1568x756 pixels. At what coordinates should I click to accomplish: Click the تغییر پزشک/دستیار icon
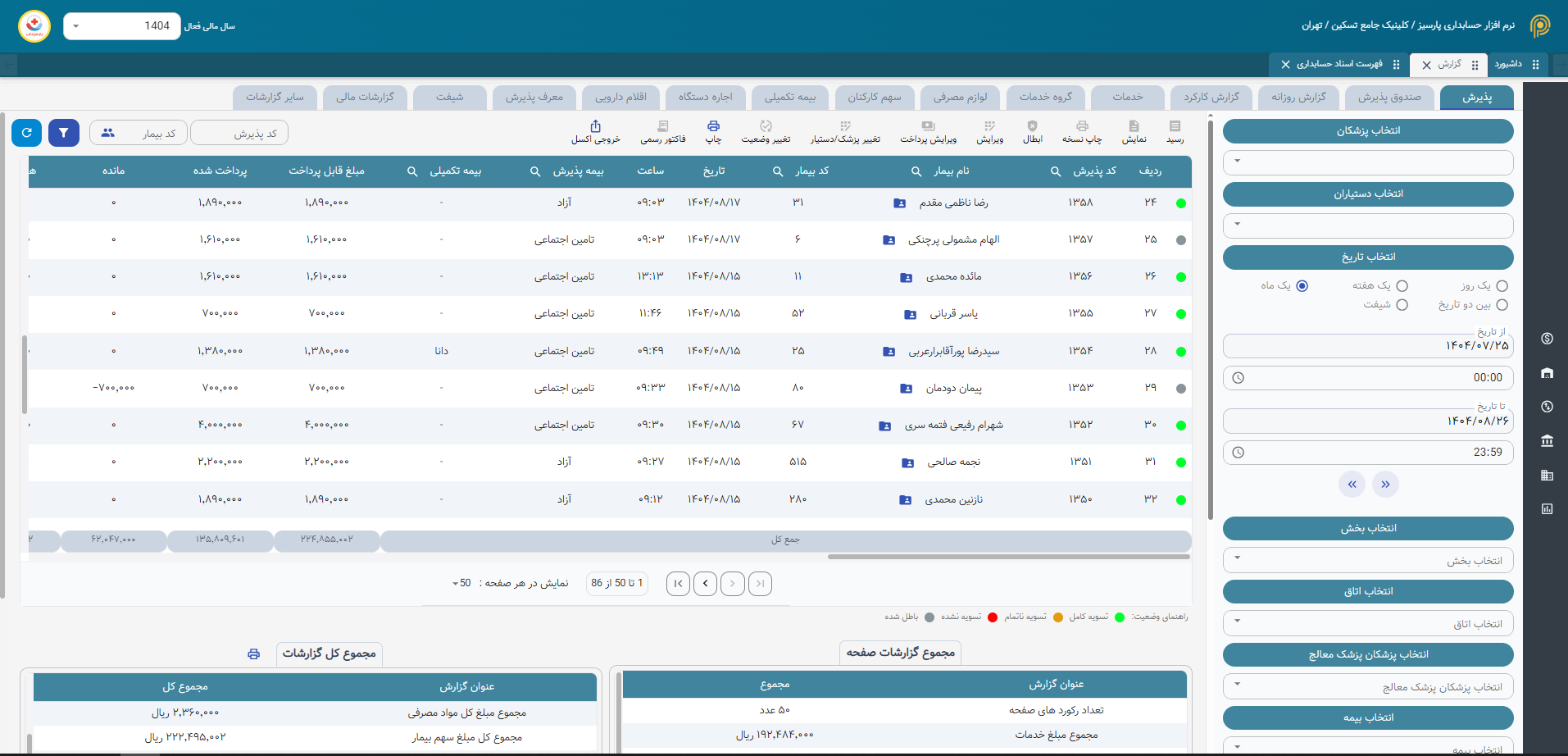pos(845,126)
